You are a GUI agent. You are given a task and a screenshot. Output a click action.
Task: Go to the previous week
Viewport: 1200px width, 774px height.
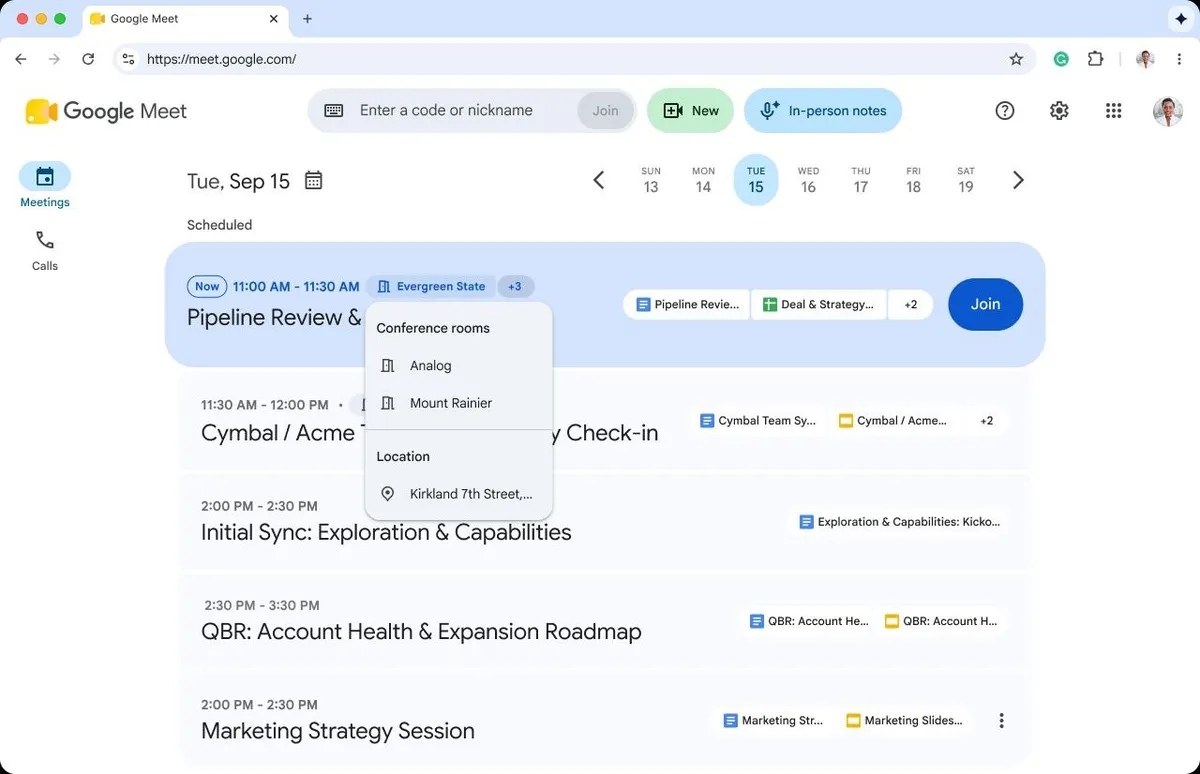(x=599, y=180)
